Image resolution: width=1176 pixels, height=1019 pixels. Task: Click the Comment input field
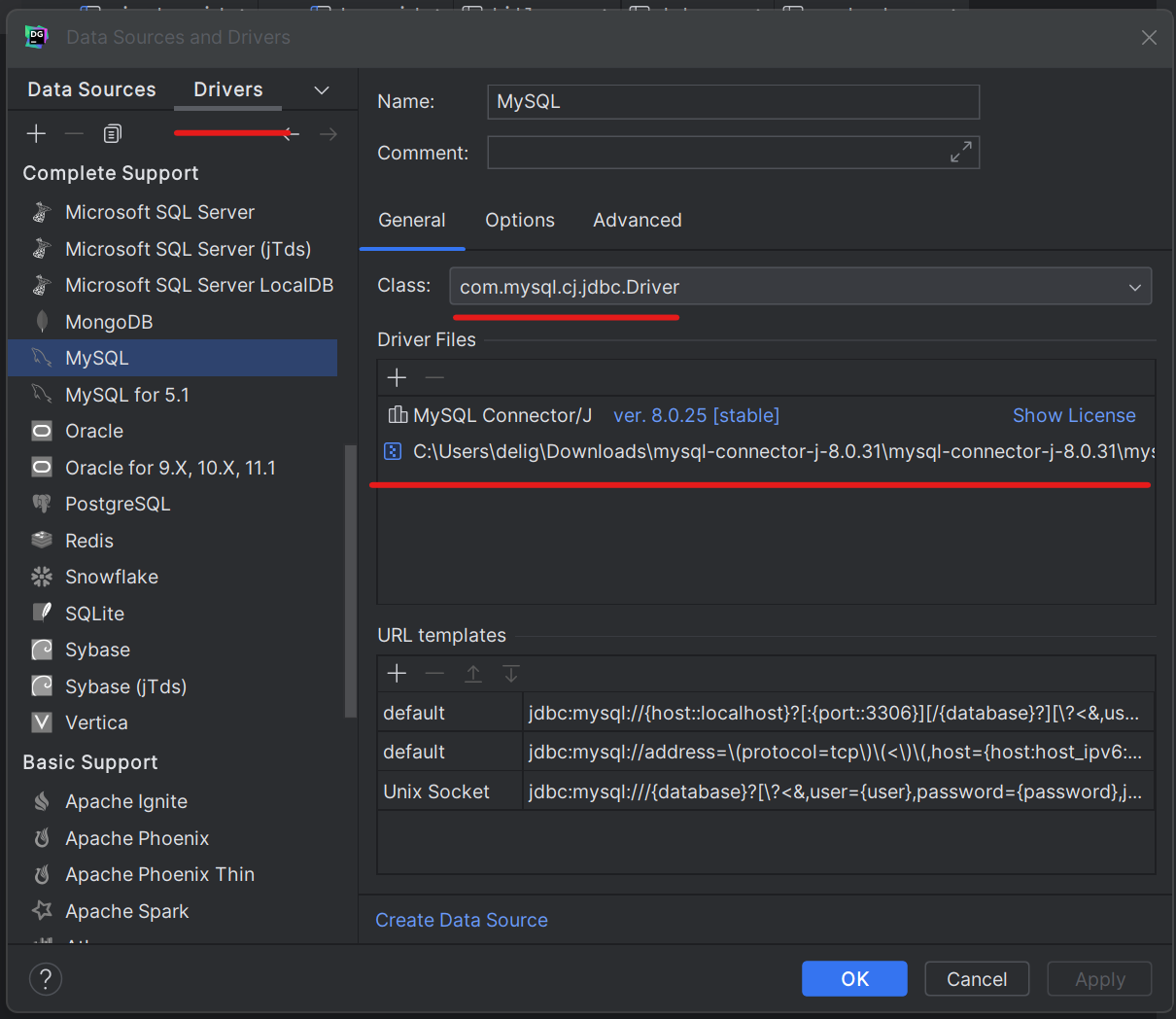[x=733, y=153]
